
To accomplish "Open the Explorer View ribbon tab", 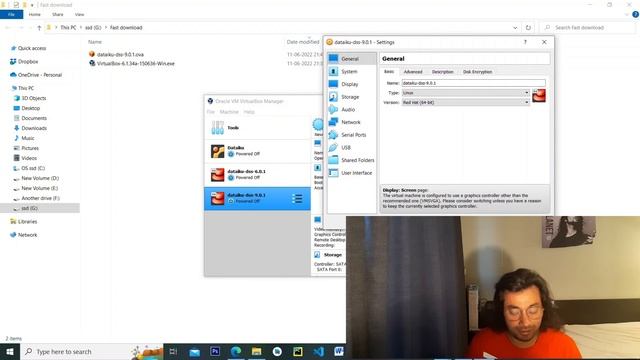I will 79,14.
